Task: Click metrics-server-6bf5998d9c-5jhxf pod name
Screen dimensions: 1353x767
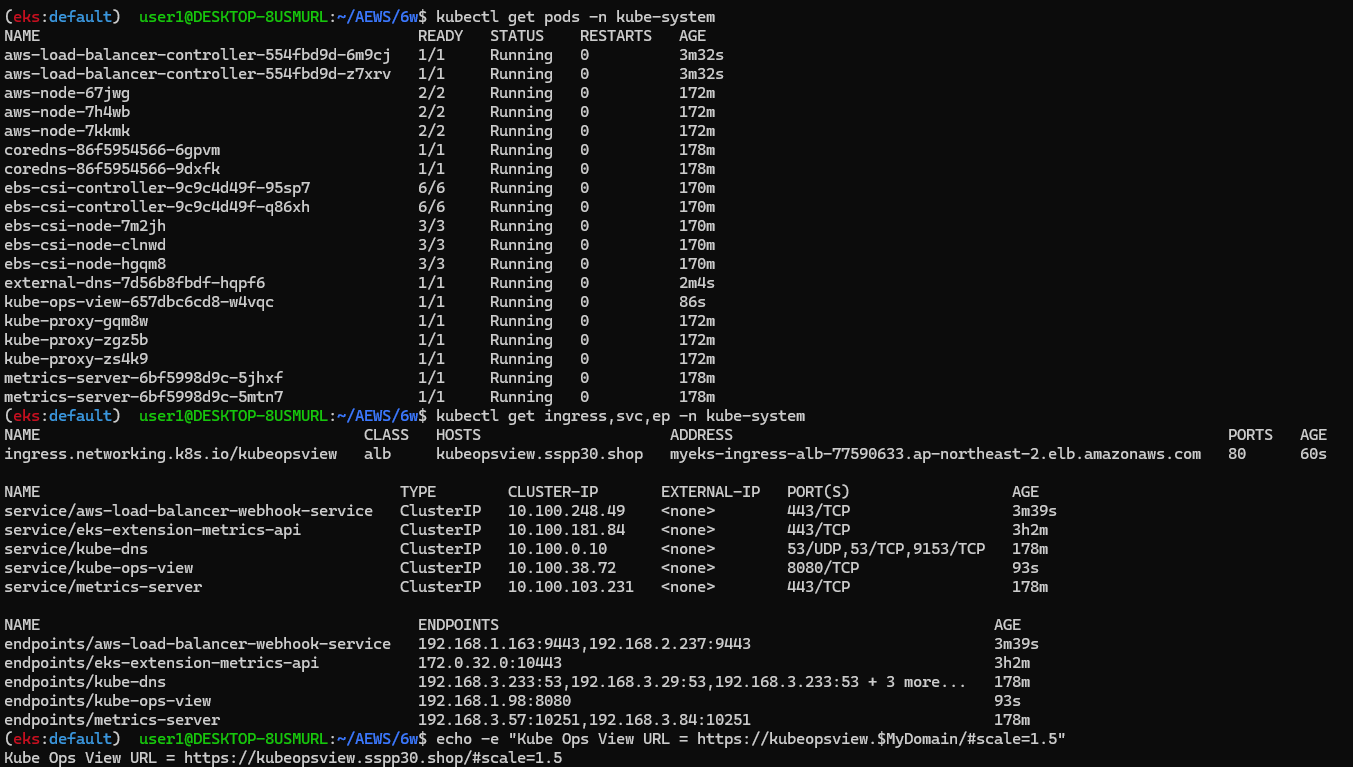Action: [144, 378]
